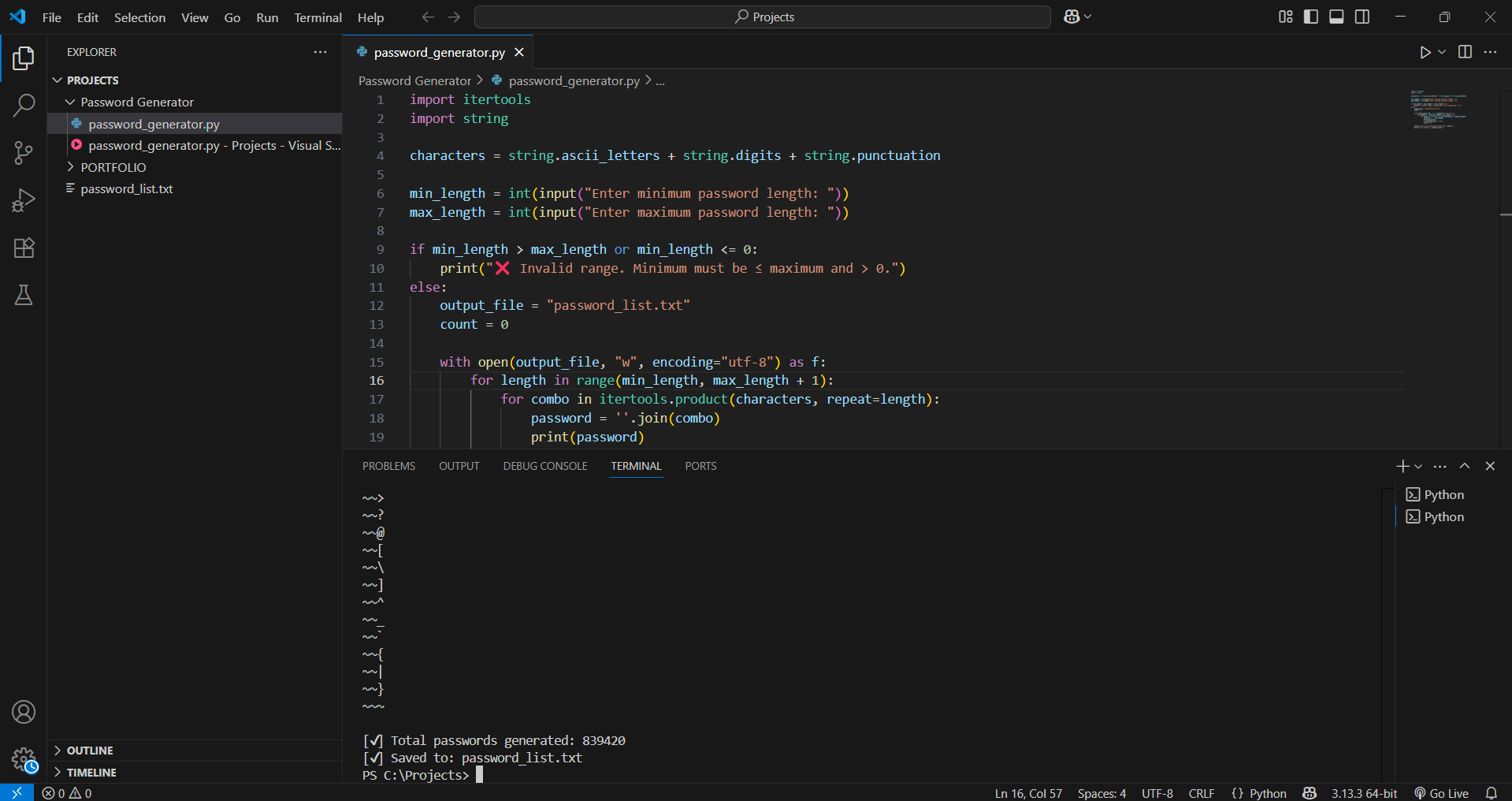Open the remote window status icon

pyautogui.click(x=17, y=792)
